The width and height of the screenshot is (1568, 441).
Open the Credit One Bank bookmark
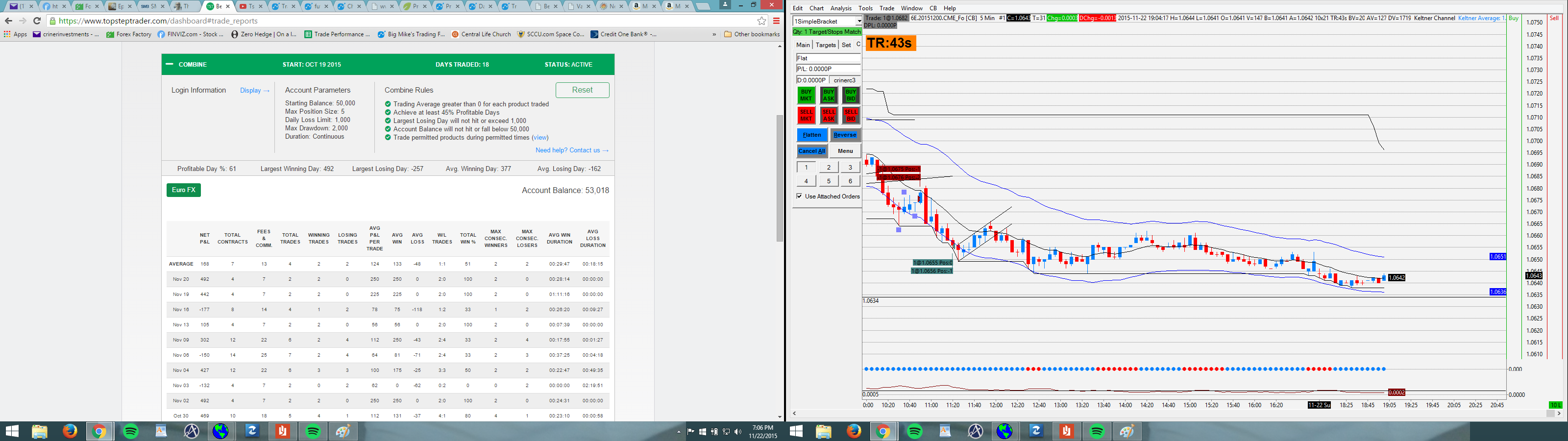pos(624,34)
